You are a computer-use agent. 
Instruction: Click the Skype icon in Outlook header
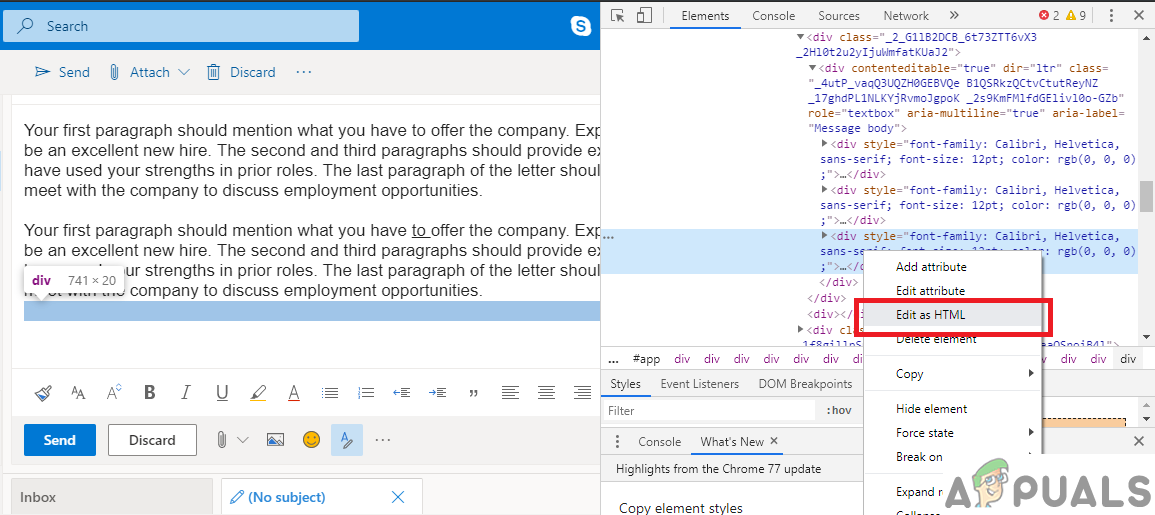(x=581, y=27)
